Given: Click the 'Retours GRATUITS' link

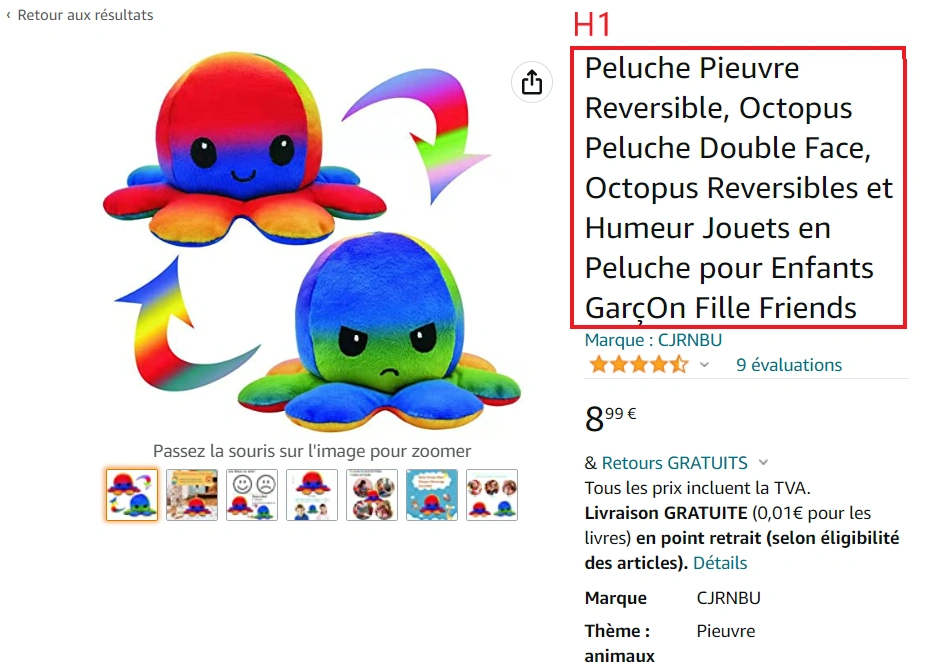Looking at the screenshot, I should click(674, 463).
